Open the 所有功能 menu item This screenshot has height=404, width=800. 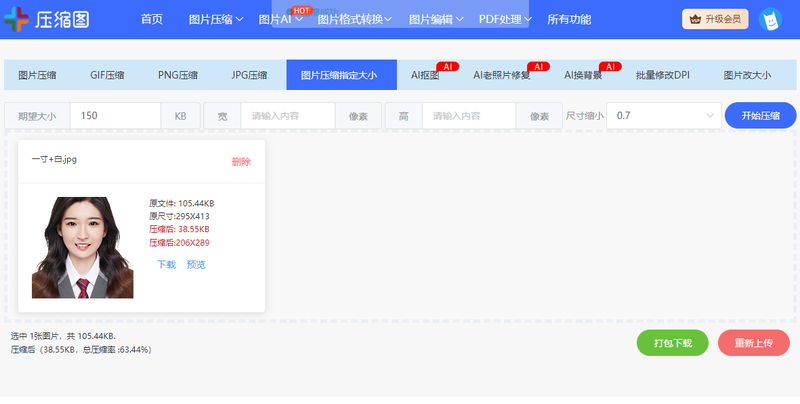[x=569, y=19]
